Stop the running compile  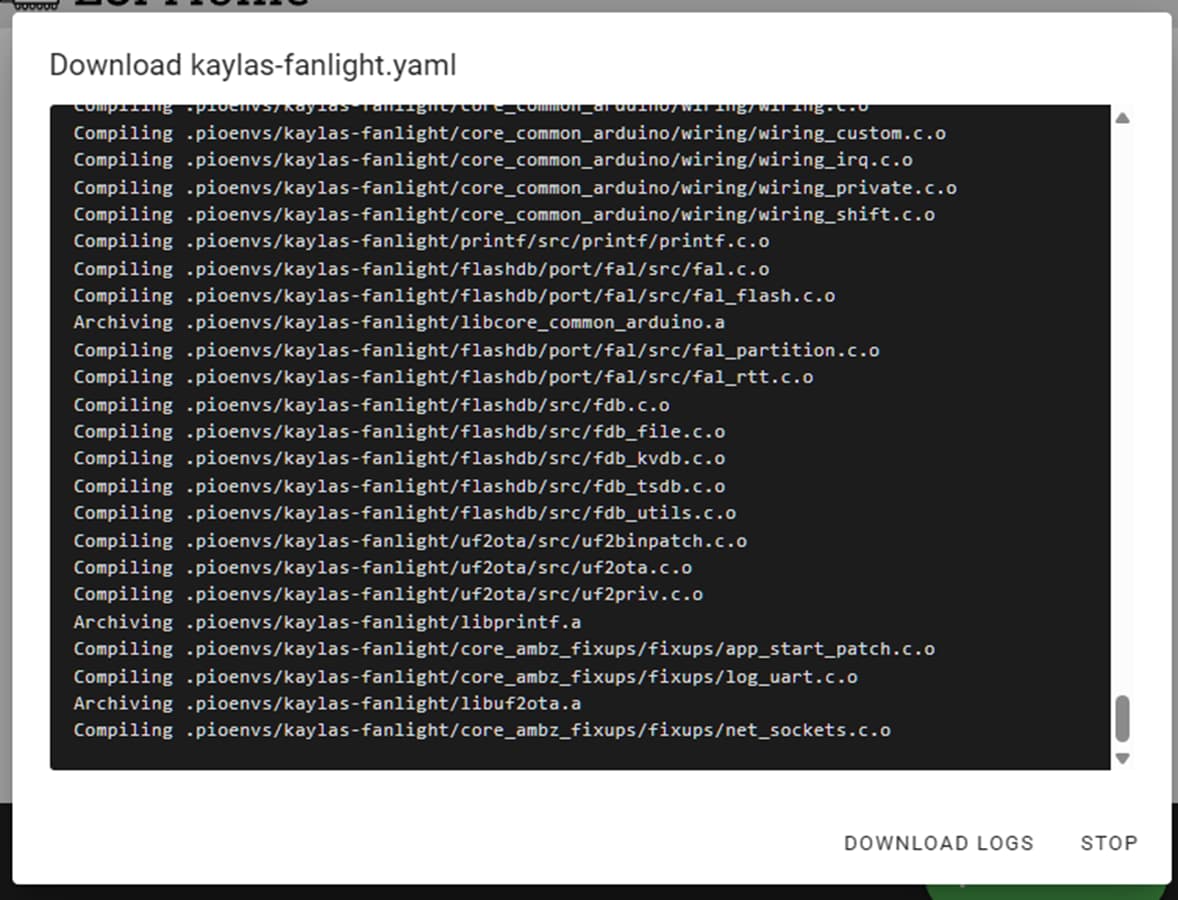pyautogui.click(x=1109, y=843)
